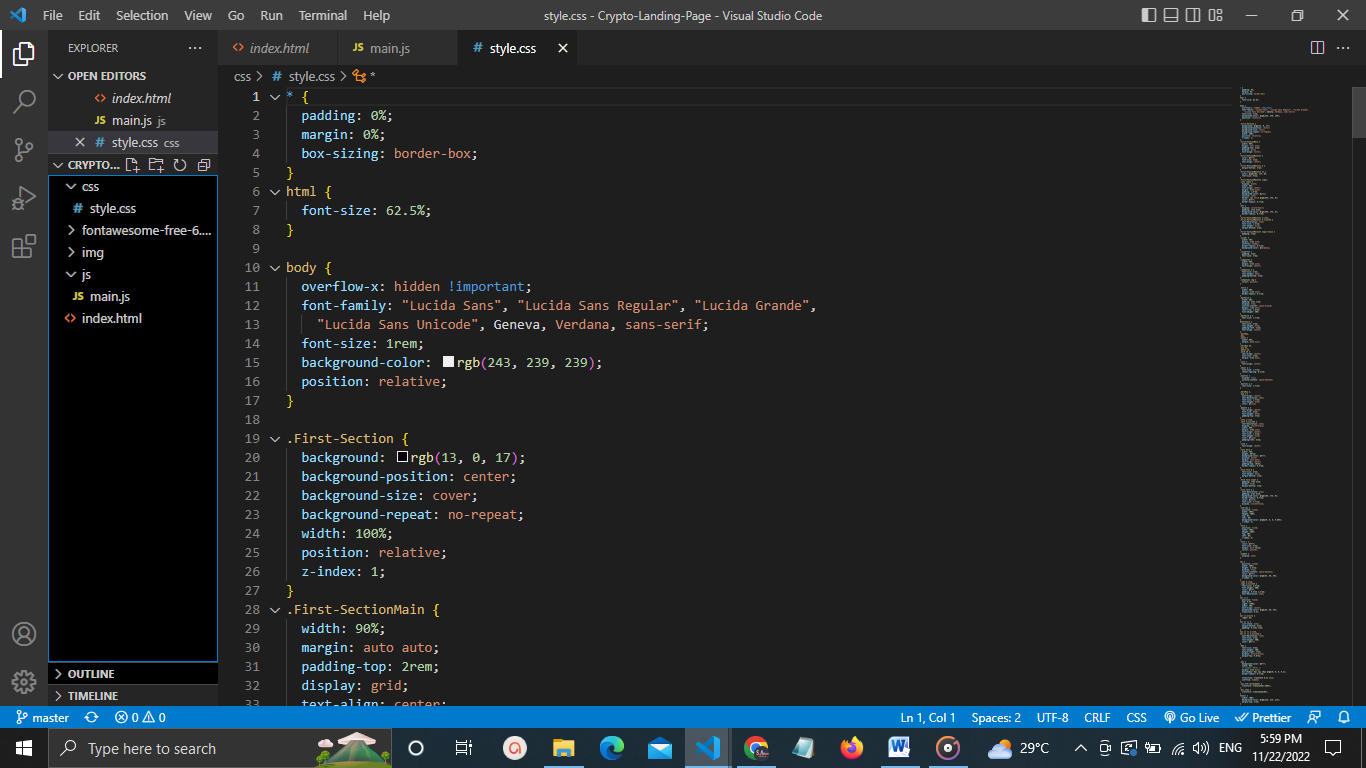
Task: Open the Run and Debug view
Action: [x=24, y=198]
